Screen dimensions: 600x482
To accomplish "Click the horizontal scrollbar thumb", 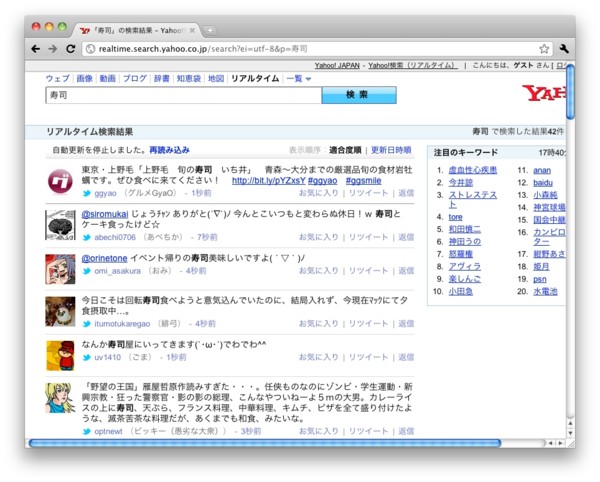I will click(265, 443).
